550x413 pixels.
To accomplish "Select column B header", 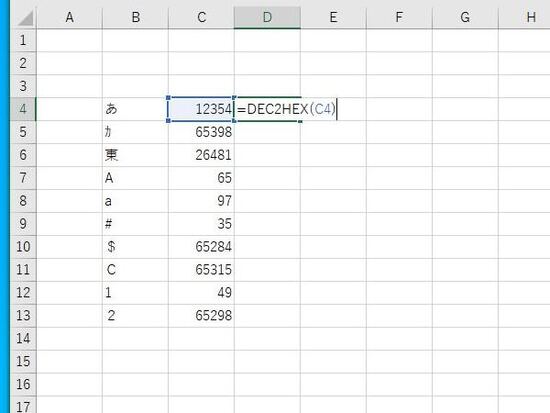I will click(x=135, y=17).
